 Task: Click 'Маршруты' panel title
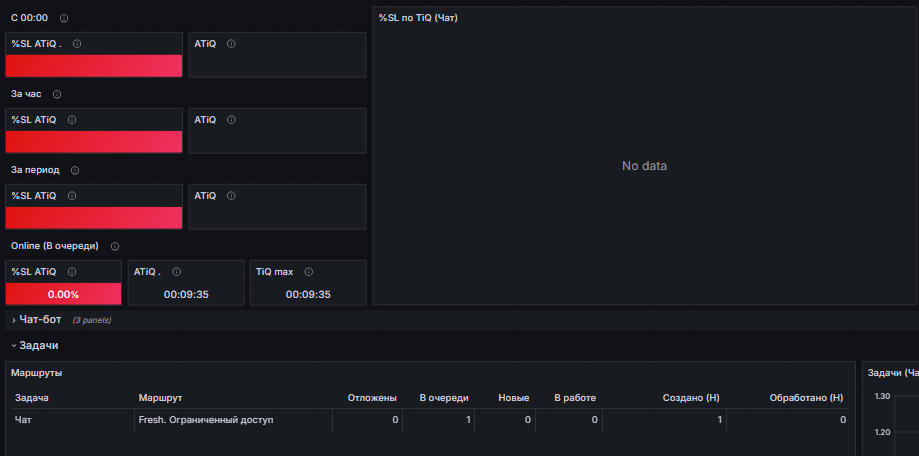pyautogui.click(x=36, y=373)
